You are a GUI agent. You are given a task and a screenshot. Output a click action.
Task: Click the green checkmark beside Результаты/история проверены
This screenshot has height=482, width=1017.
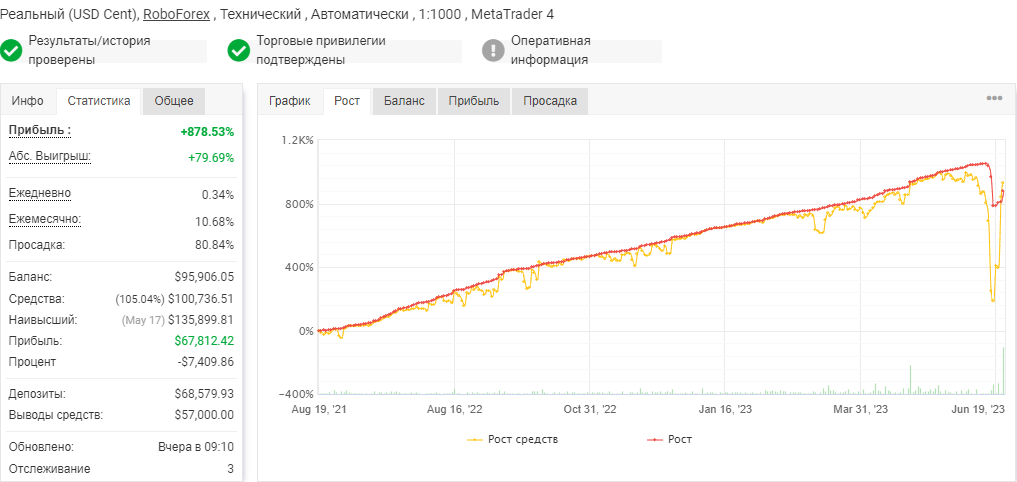tap(11, 51)
